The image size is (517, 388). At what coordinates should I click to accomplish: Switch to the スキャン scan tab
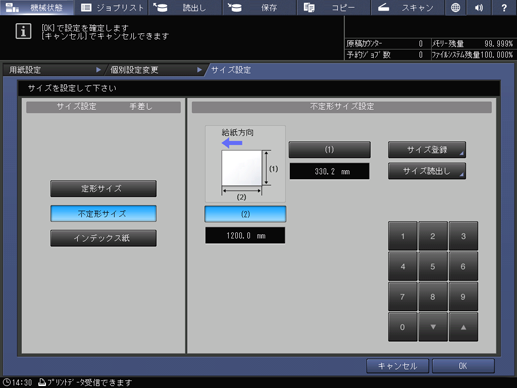[407, 7]
